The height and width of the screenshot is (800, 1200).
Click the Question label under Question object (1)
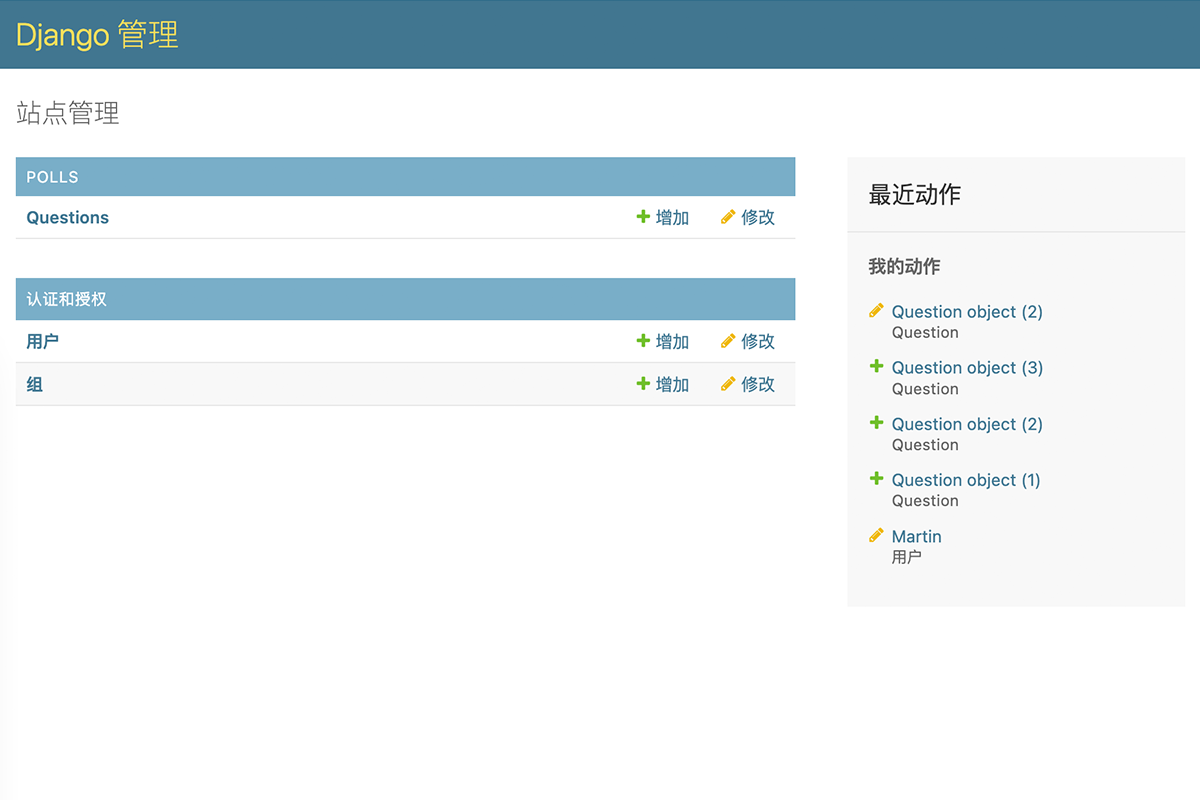[x=925, y=501]
